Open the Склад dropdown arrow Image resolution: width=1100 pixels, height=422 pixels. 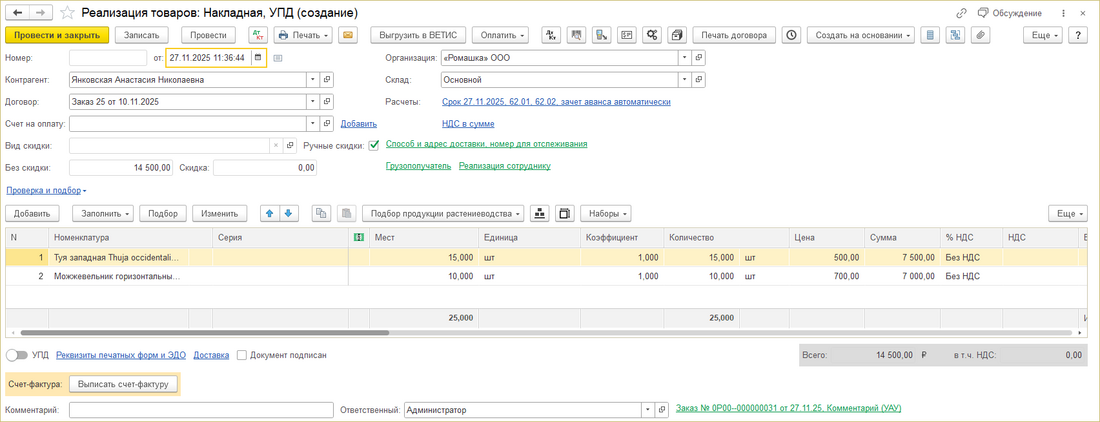pyautogui.click(x=685, y=79)
